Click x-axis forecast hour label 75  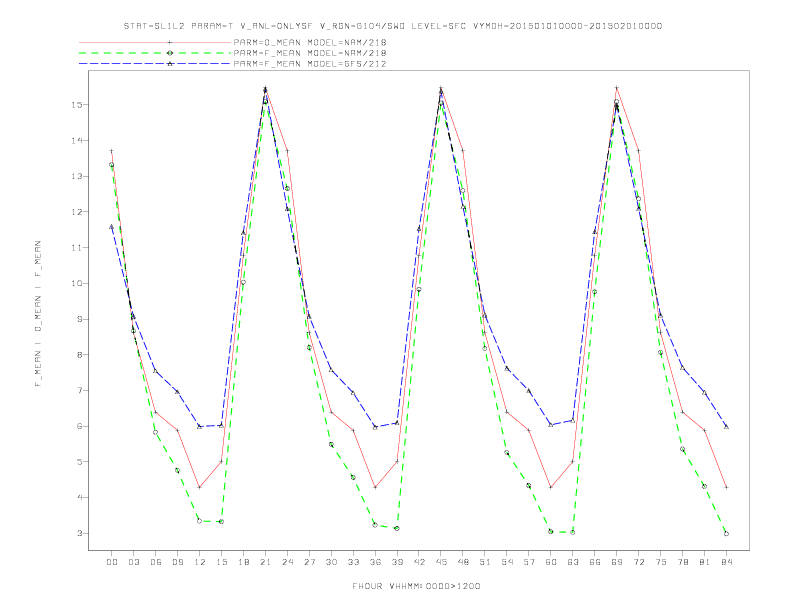point(661,562)
